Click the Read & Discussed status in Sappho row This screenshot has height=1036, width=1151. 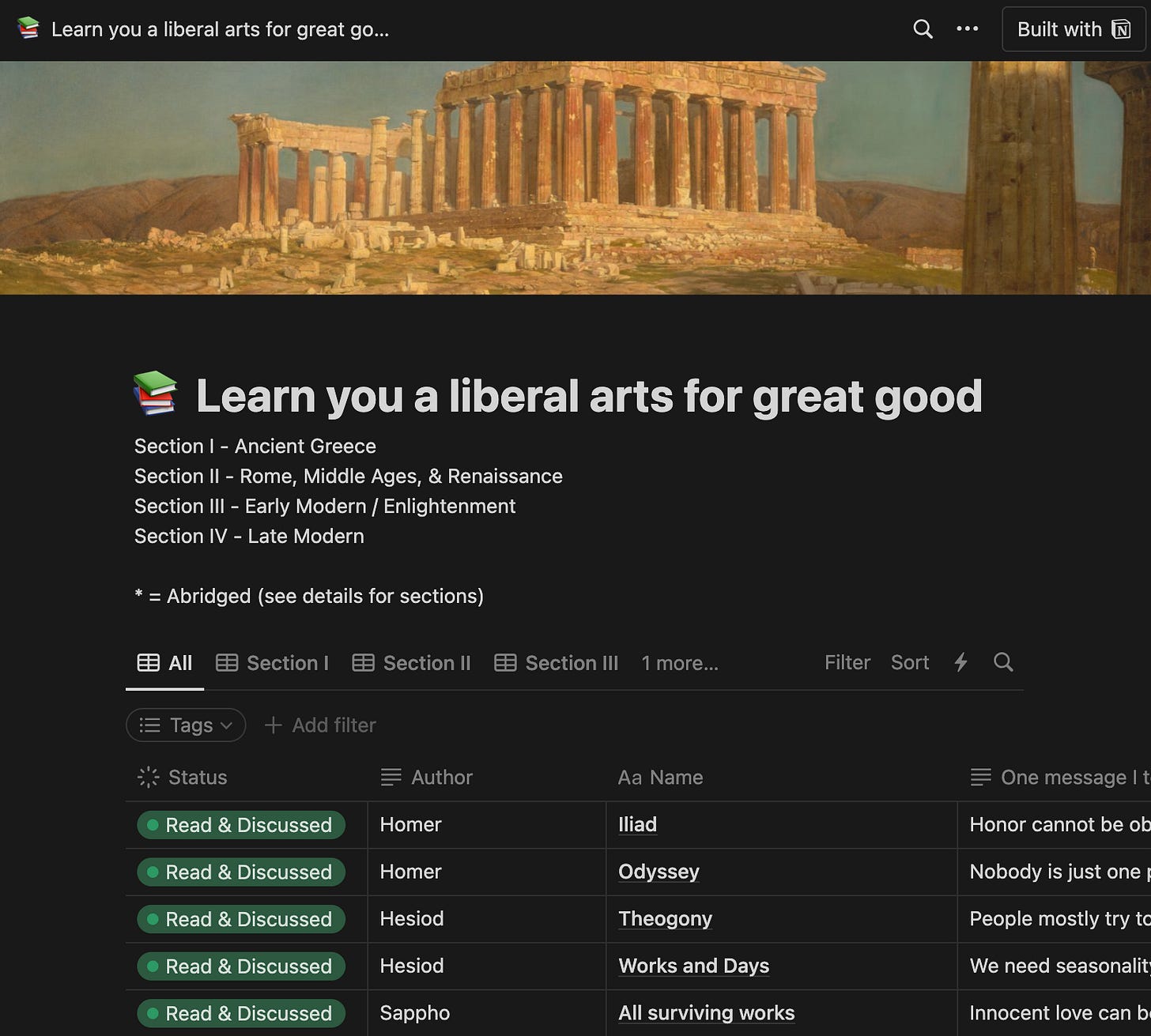click(241, 1013)
